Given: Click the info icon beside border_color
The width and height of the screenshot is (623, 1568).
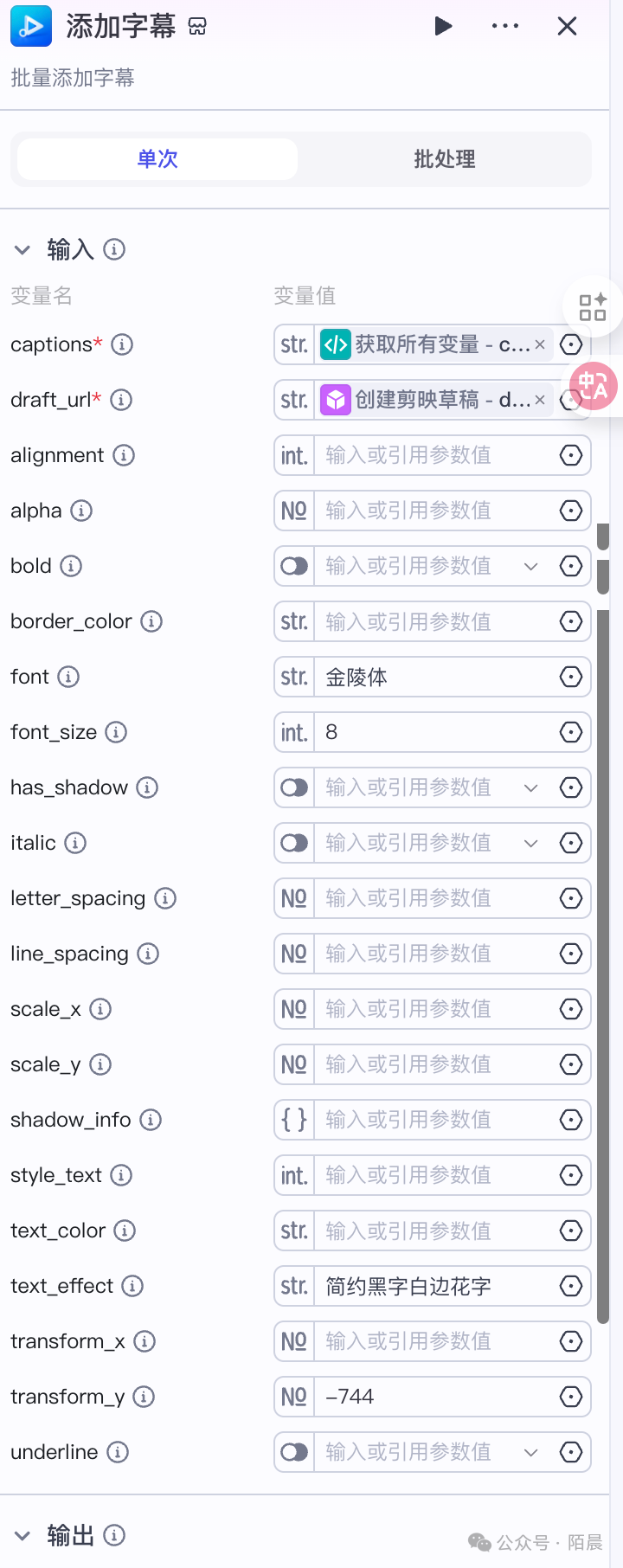Looking at the screenshot, I should pos(151,621).
